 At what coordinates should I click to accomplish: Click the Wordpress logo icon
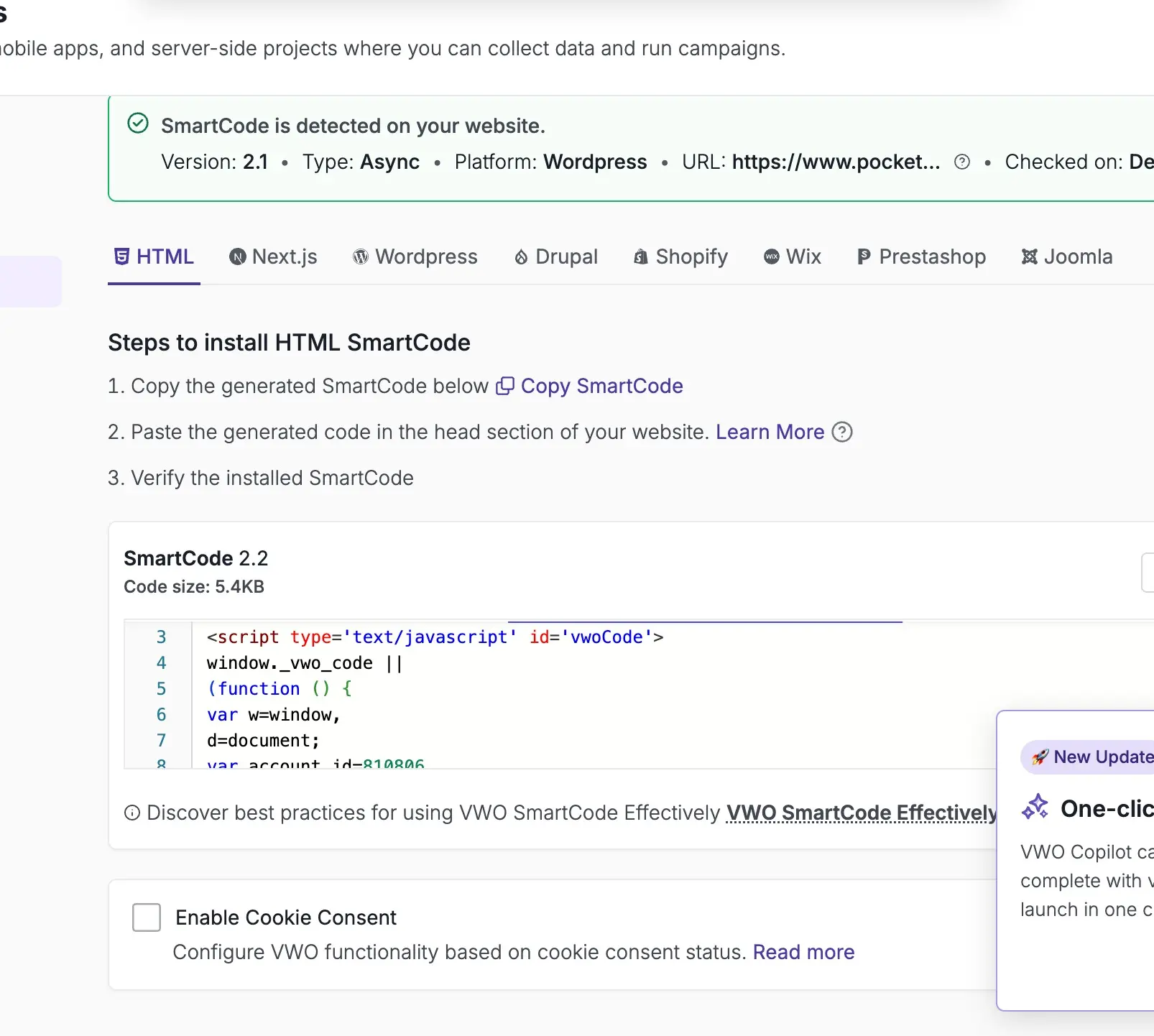point(361,256)
